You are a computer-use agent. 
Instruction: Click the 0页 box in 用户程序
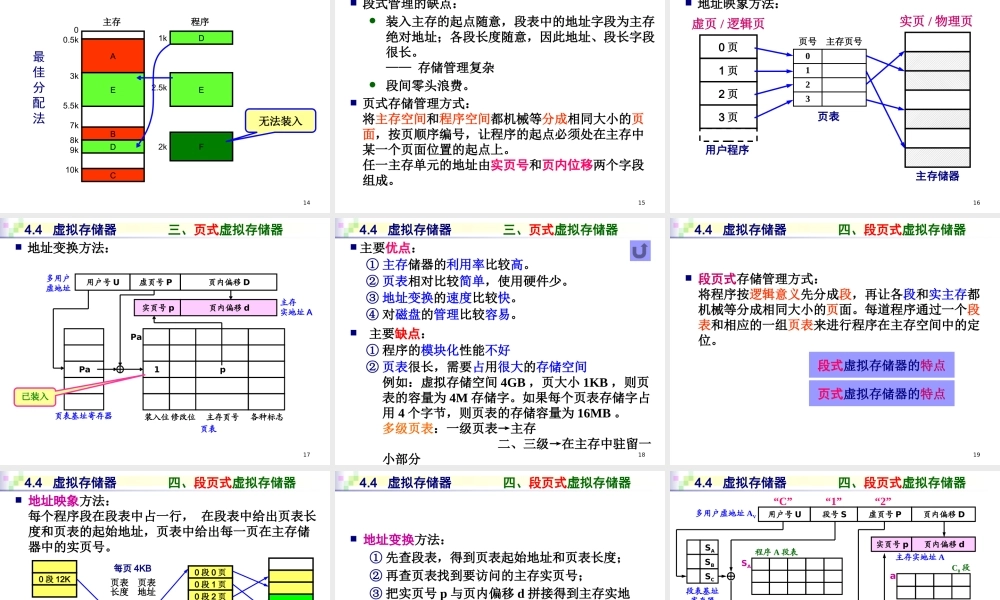pos(728,48)
